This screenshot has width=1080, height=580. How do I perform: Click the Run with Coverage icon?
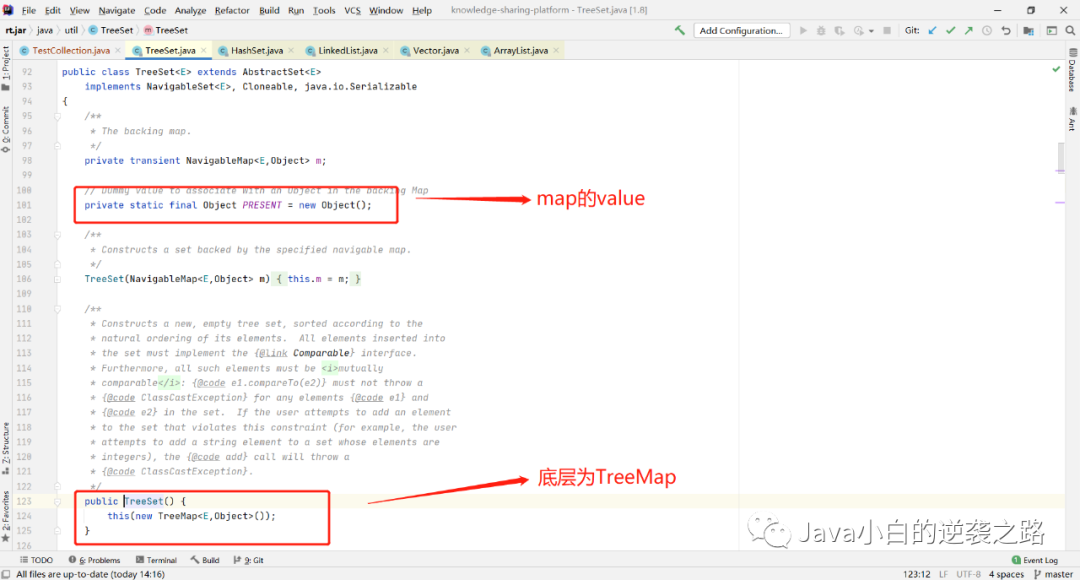(x=839, y=30)
